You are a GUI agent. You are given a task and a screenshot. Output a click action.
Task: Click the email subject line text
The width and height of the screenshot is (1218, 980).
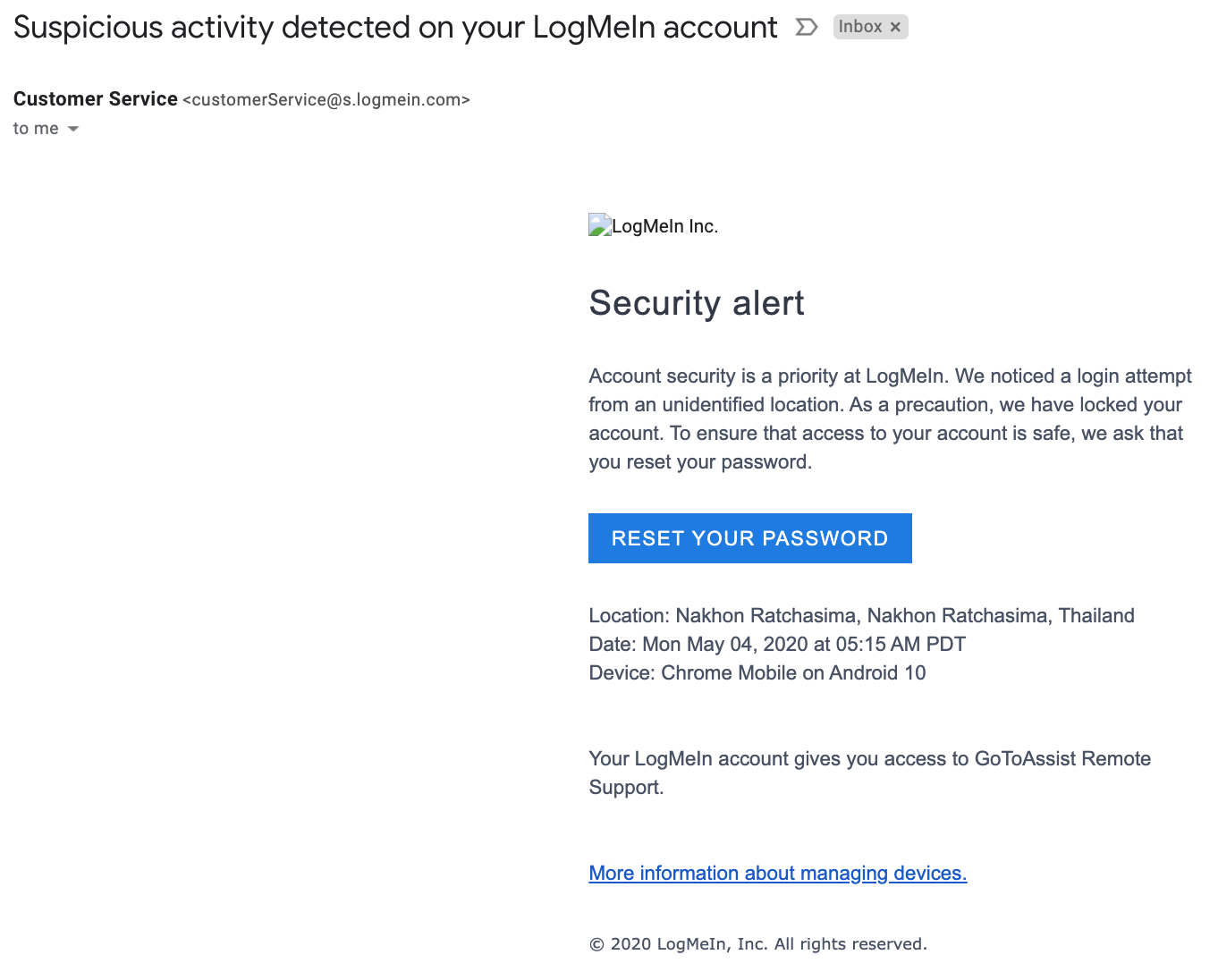pyautogui.click(x=395, y=28)
